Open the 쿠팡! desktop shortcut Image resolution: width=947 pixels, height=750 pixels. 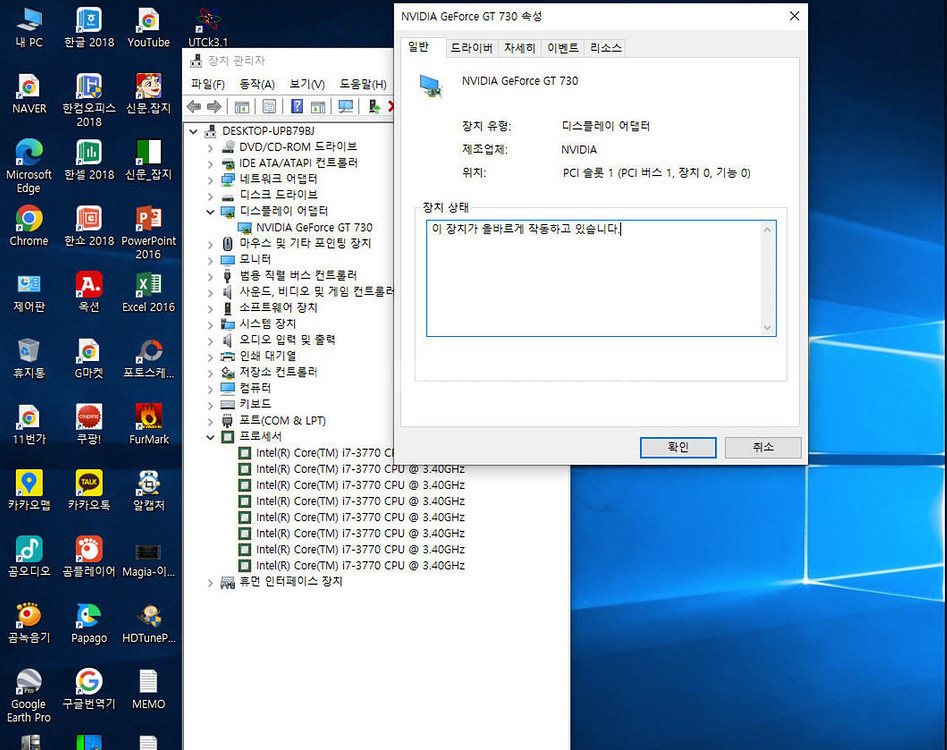click(89, 425)
